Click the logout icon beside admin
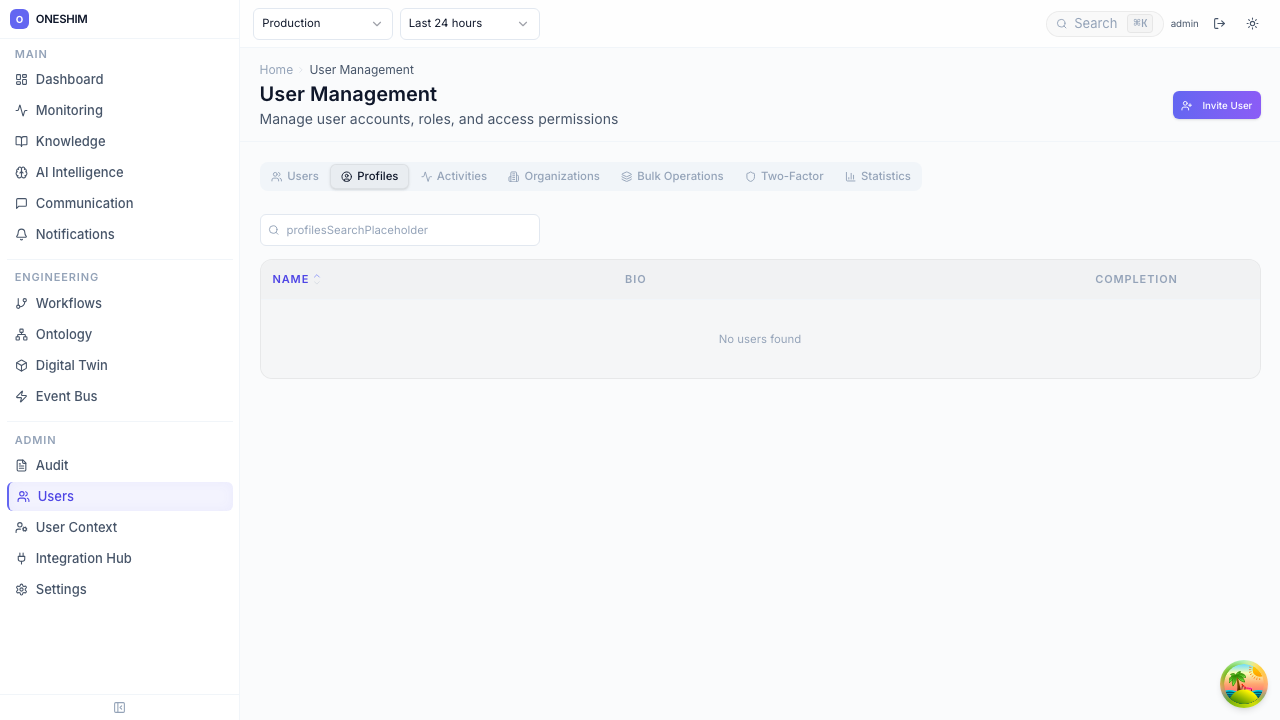The image size is (1280, 720). (x=1219, y=23)
